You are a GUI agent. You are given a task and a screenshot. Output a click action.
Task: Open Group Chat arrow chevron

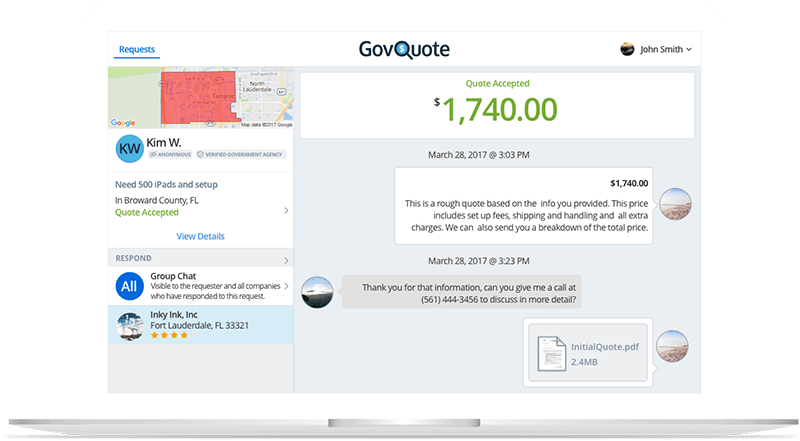(x=286, y=286)
